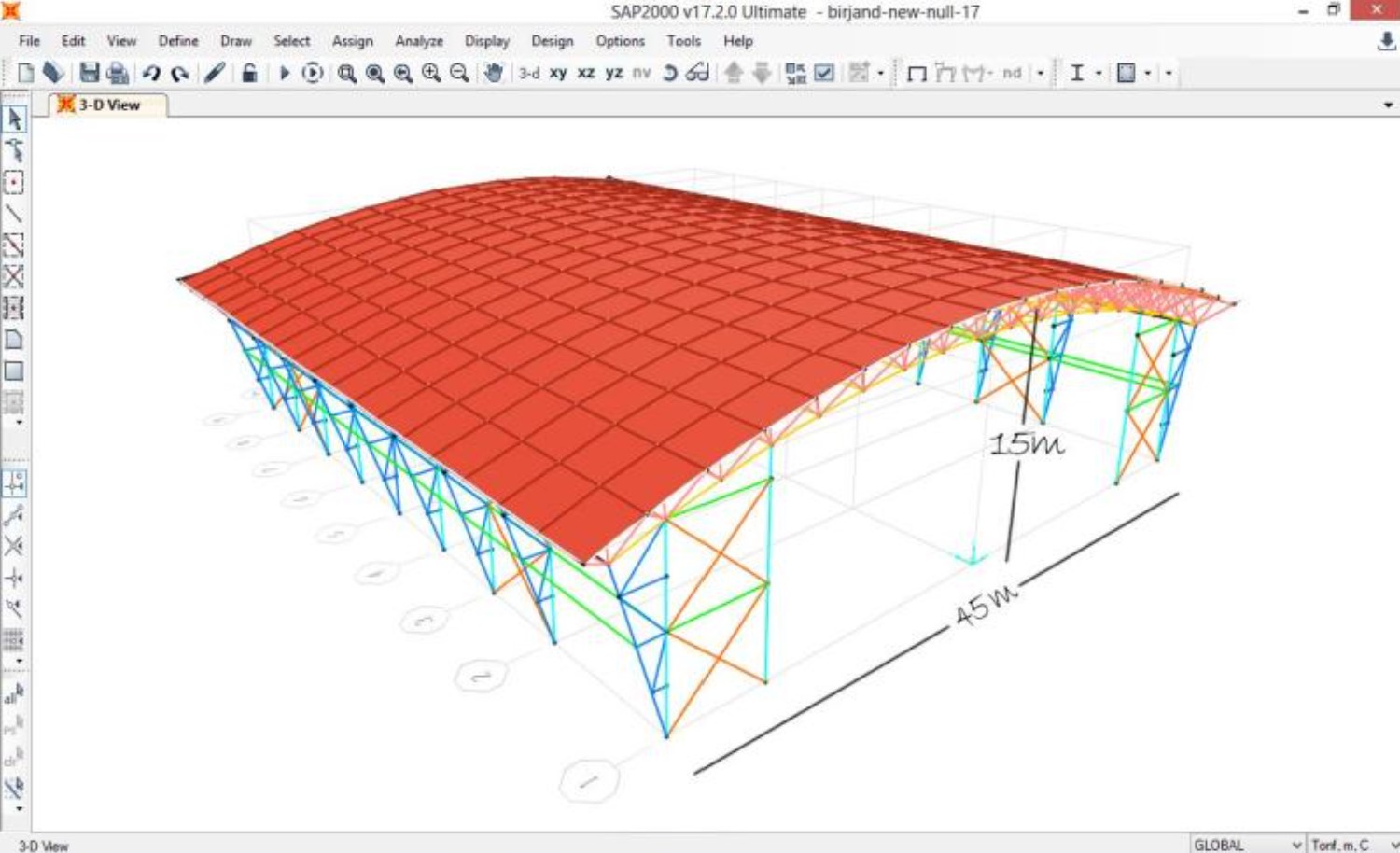Select the Draw Frame line tool
This screenshot has width=1400, height=853.
13,214
